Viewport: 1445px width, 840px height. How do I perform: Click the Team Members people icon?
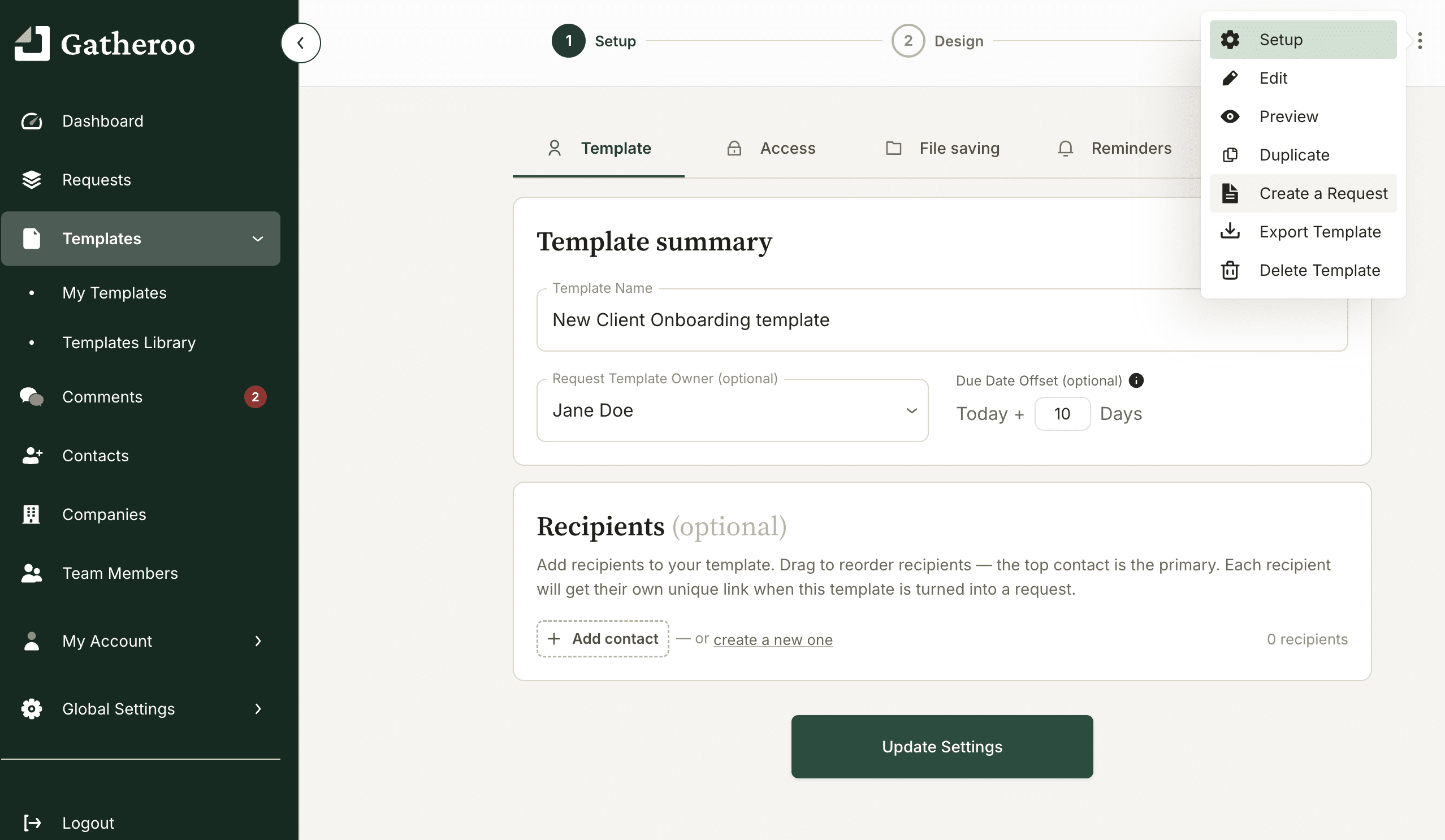(x=32, y=573)
